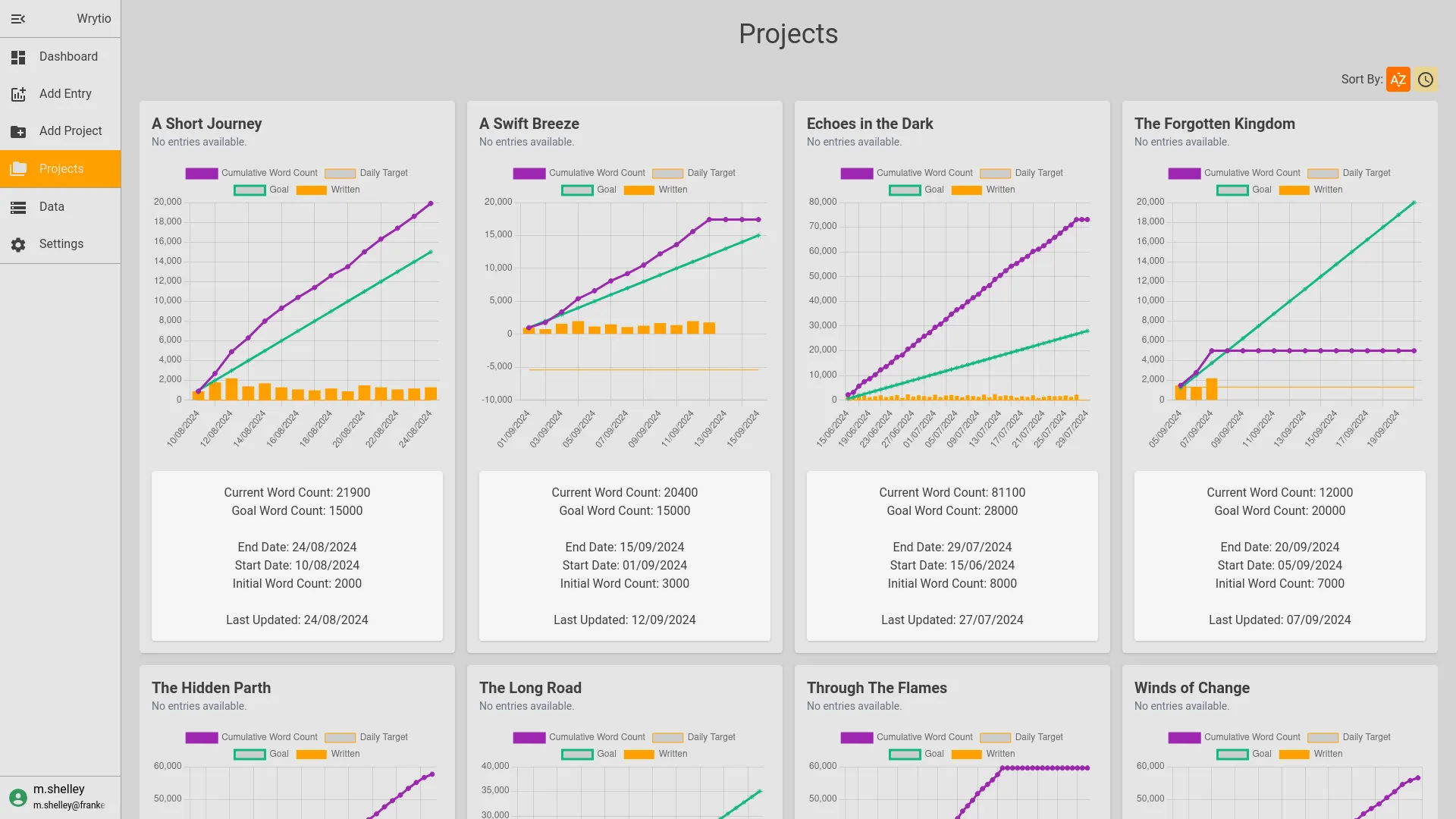
Task: Click the Data icon in sidebar
Action: 18,206
